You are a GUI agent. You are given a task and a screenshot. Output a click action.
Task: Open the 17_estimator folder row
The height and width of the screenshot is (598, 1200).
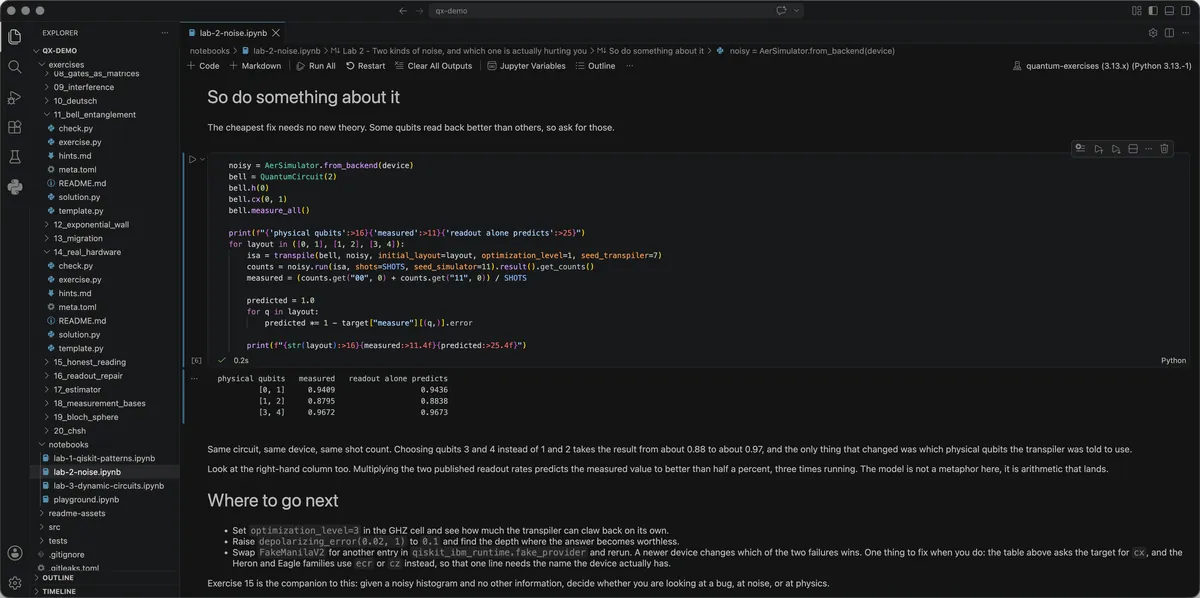coord(106,389)
